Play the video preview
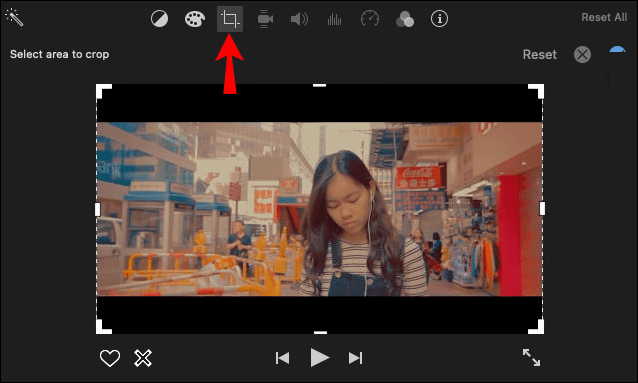638x383 pixels. (319, 358)
